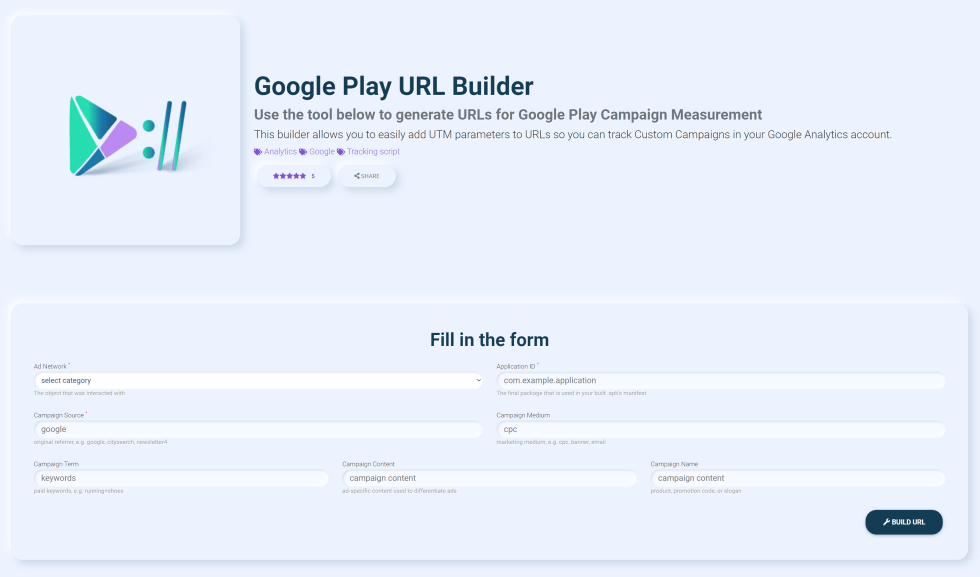
Task: Open the Tracking script tag link
Action: click(x=373, y=152)
